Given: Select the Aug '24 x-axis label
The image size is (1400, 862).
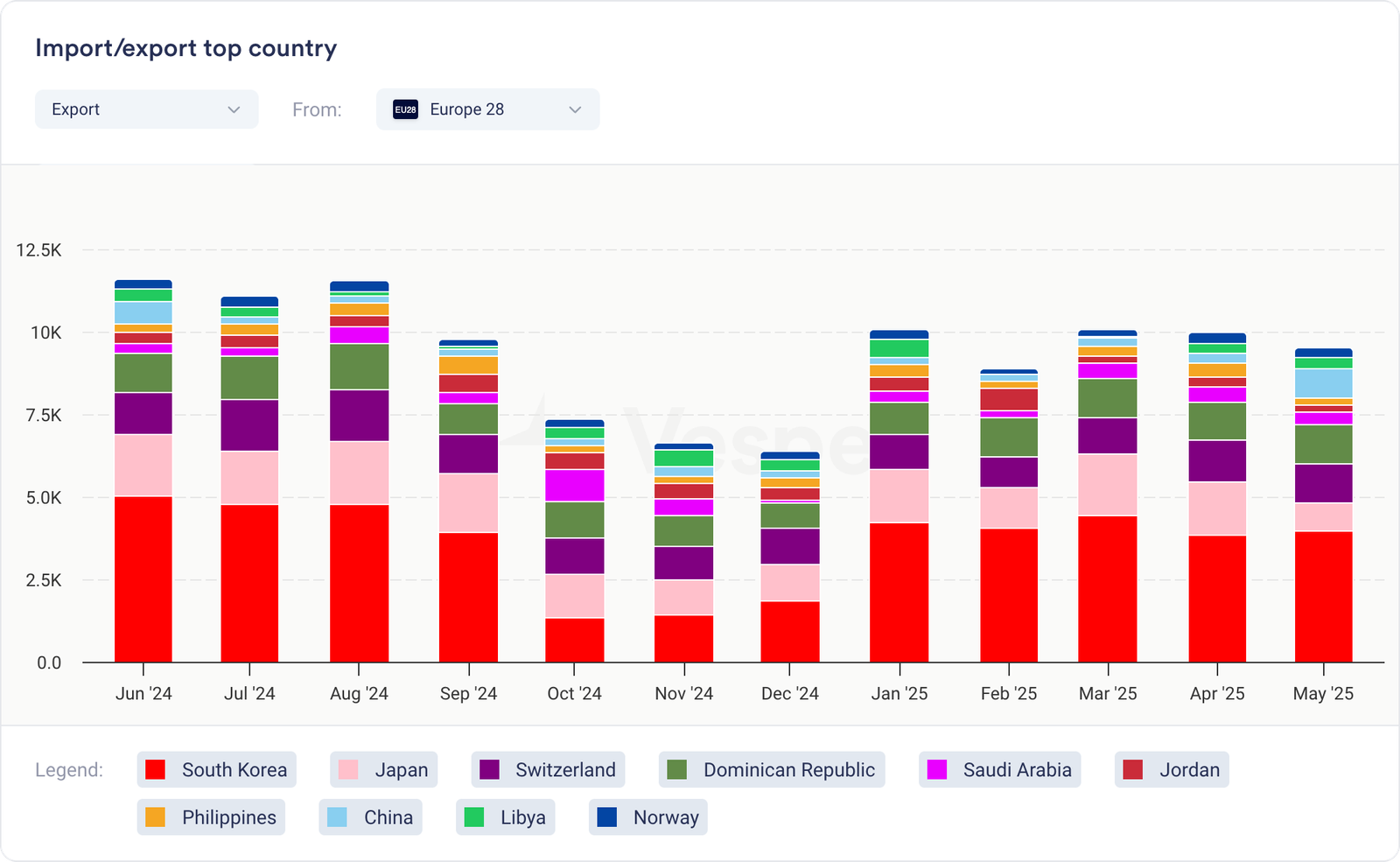Looking at the screenshot, I should [359, 694].
